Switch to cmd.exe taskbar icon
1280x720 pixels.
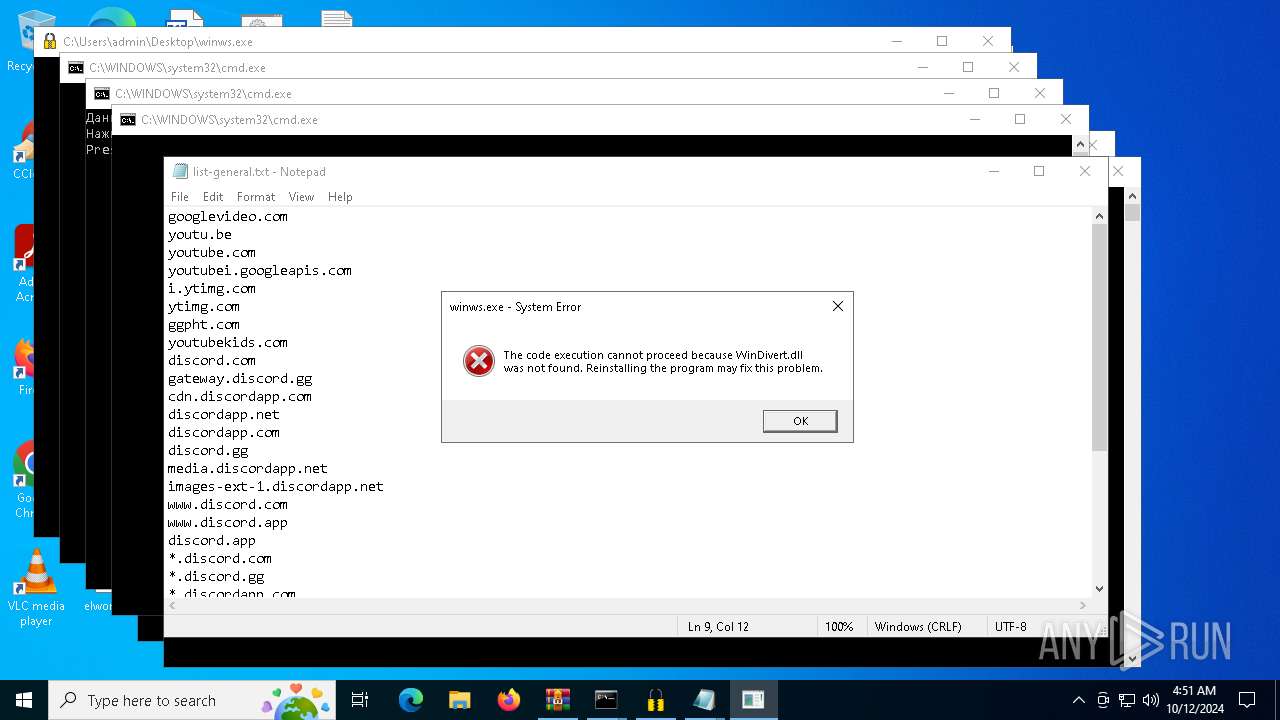pos(606,700)
